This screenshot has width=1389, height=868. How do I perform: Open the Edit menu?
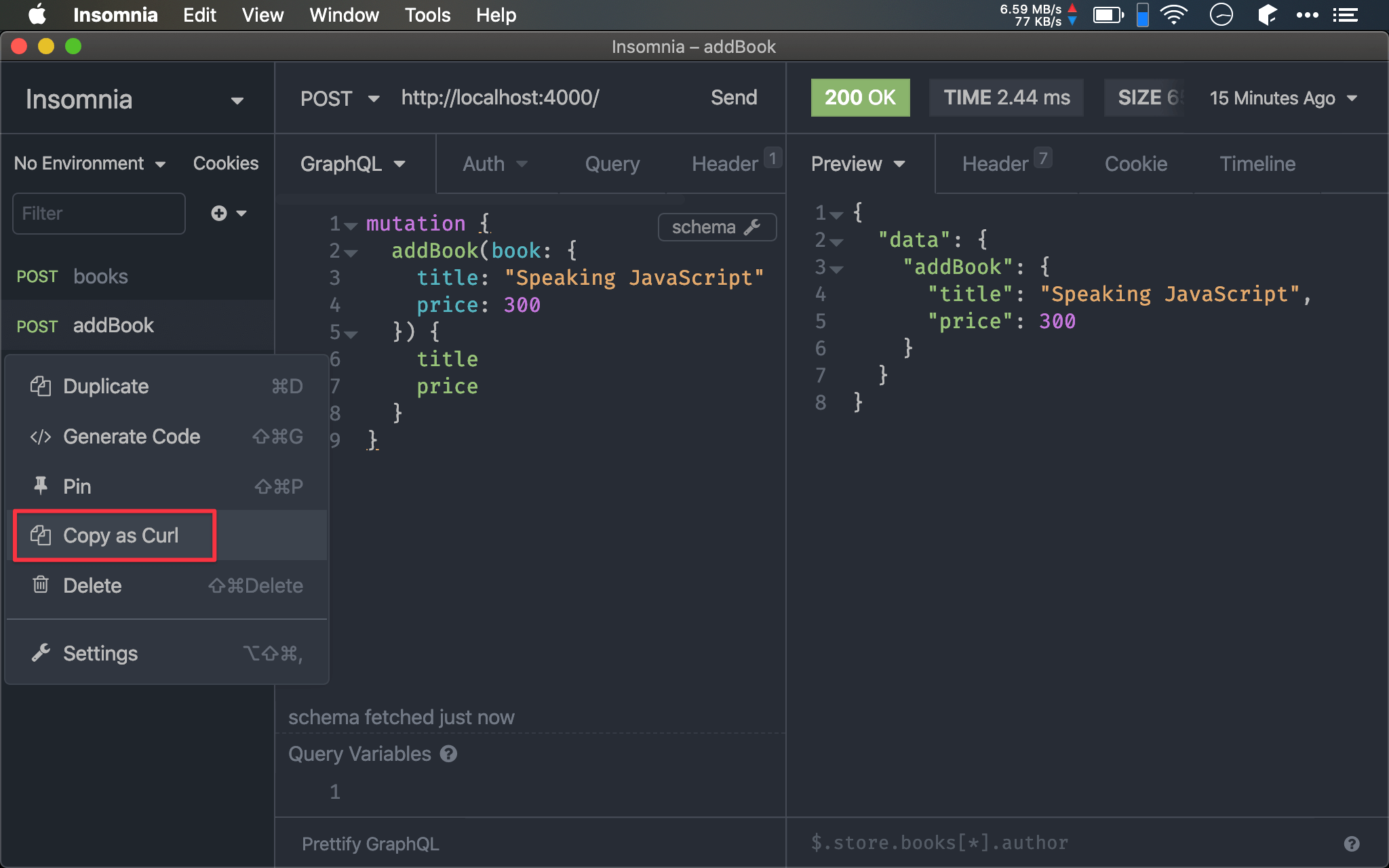(x=199, y=14)
